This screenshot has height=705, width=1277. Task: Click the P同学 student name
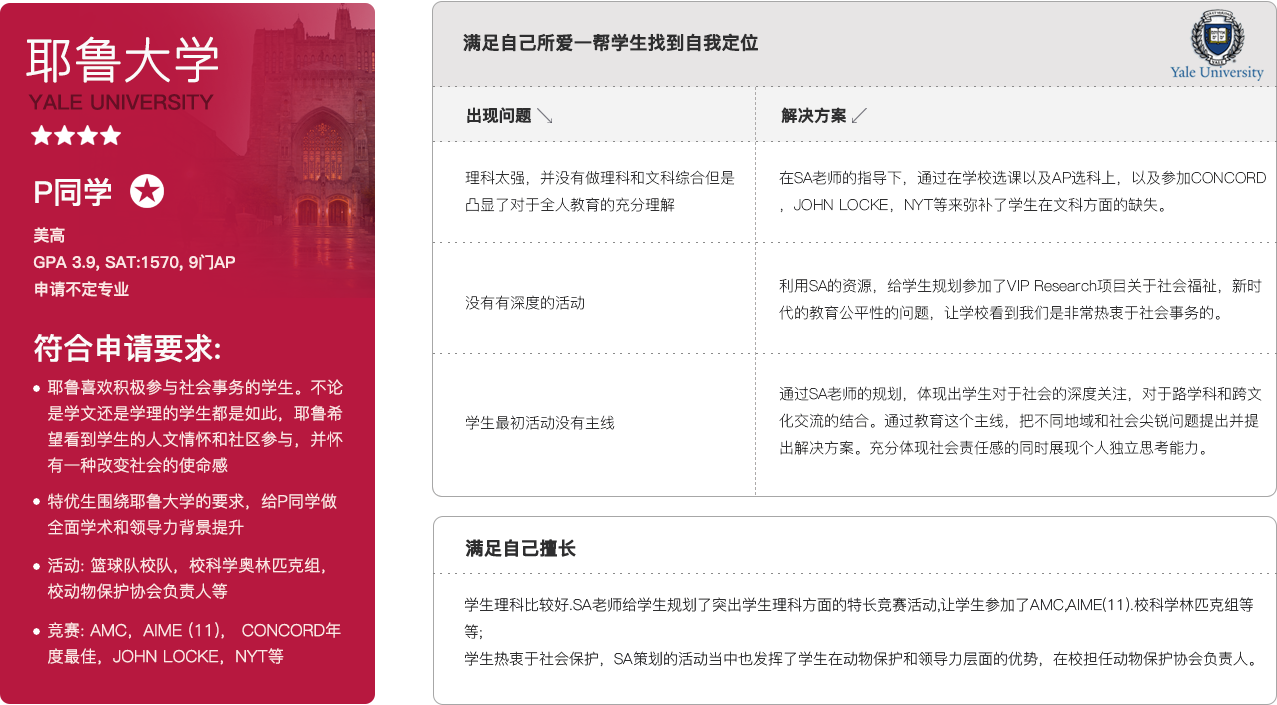pos(72,191)
